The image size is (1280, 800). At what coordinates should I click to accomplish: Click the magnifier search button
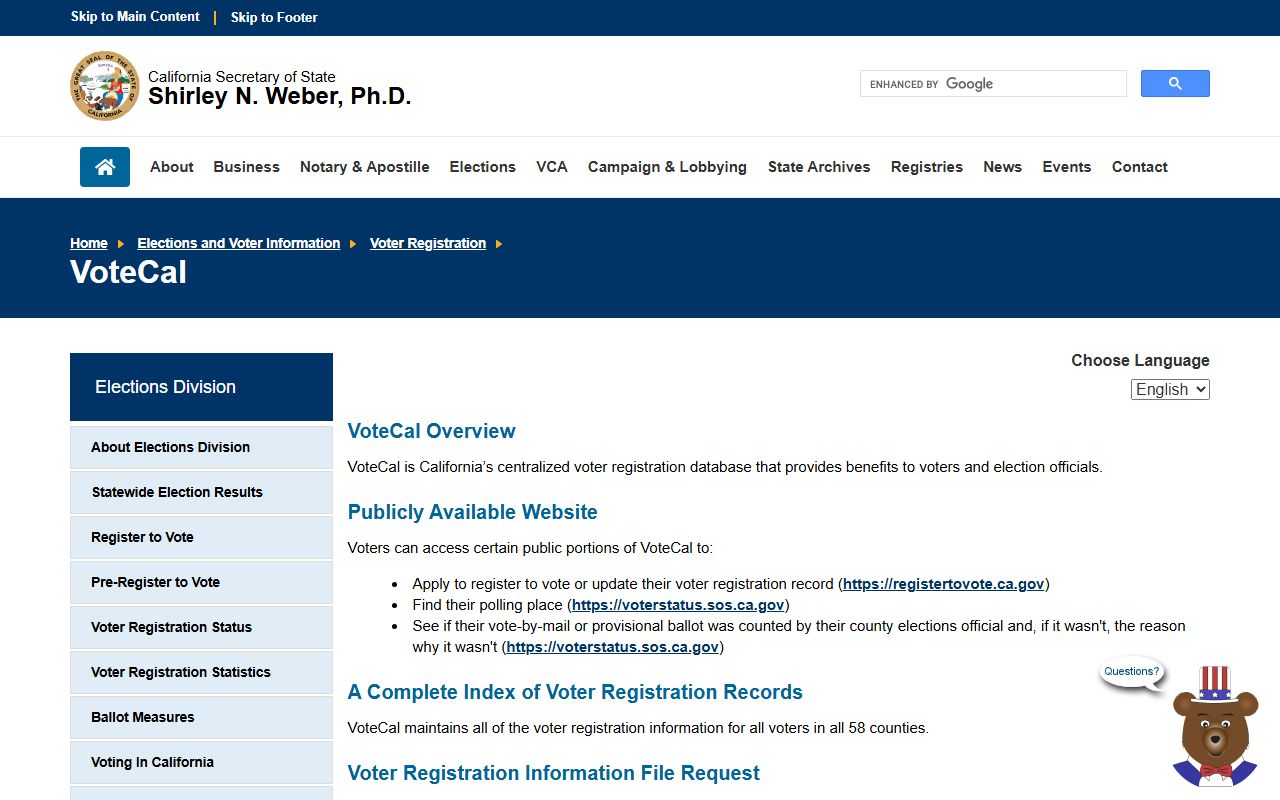(x=1175, y=84)
